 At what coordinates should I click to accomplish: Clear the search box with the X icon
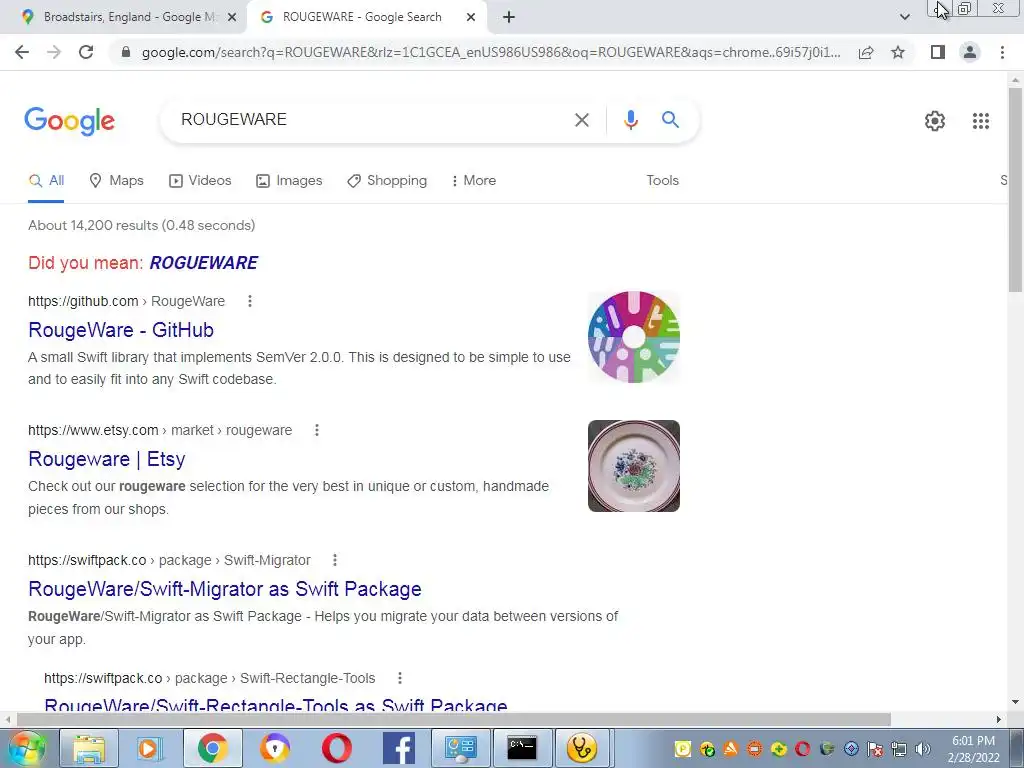tap(581, 120)
